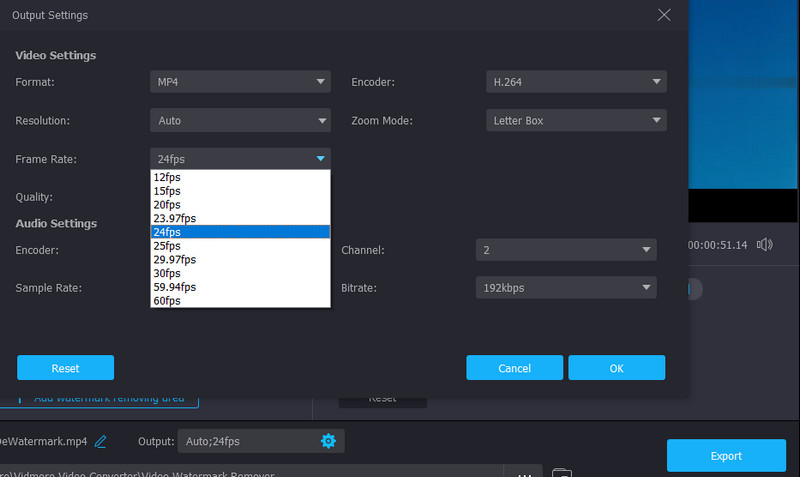Click the blue Export button

click(726, 456)
